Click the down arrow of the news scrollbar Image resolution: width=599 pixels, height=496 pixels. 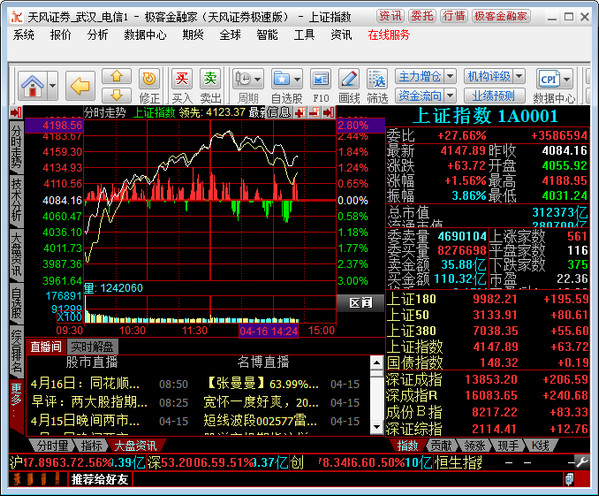[x=377, y=427]
